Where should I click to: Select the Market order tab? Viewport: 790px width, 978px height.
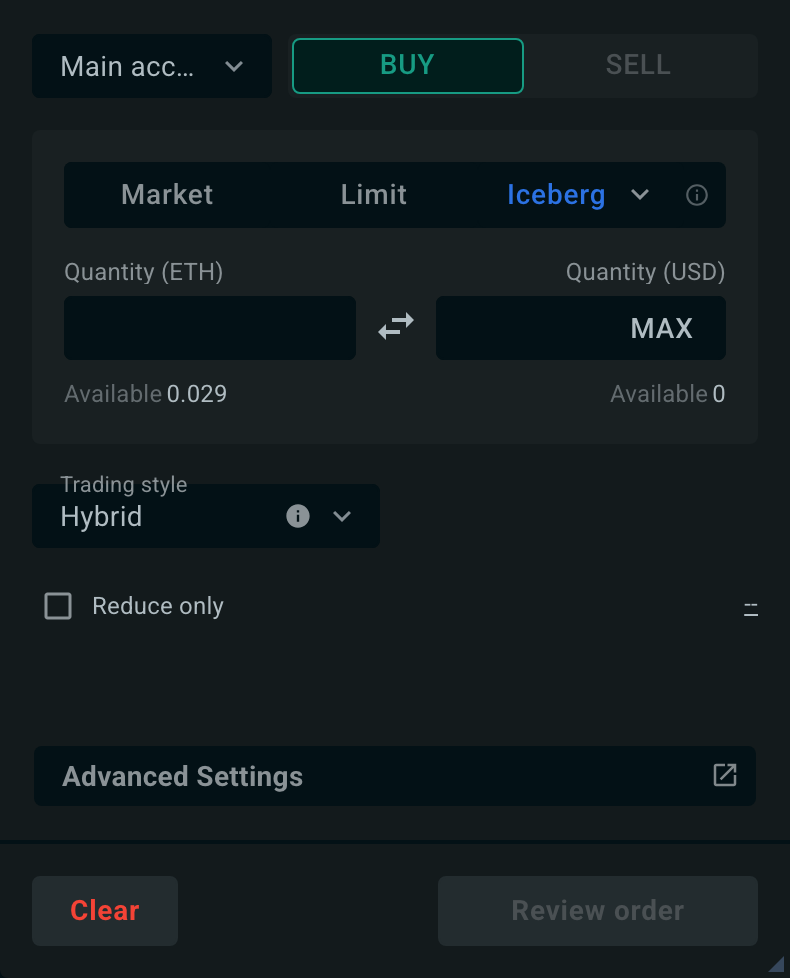[x=167, y=195]
